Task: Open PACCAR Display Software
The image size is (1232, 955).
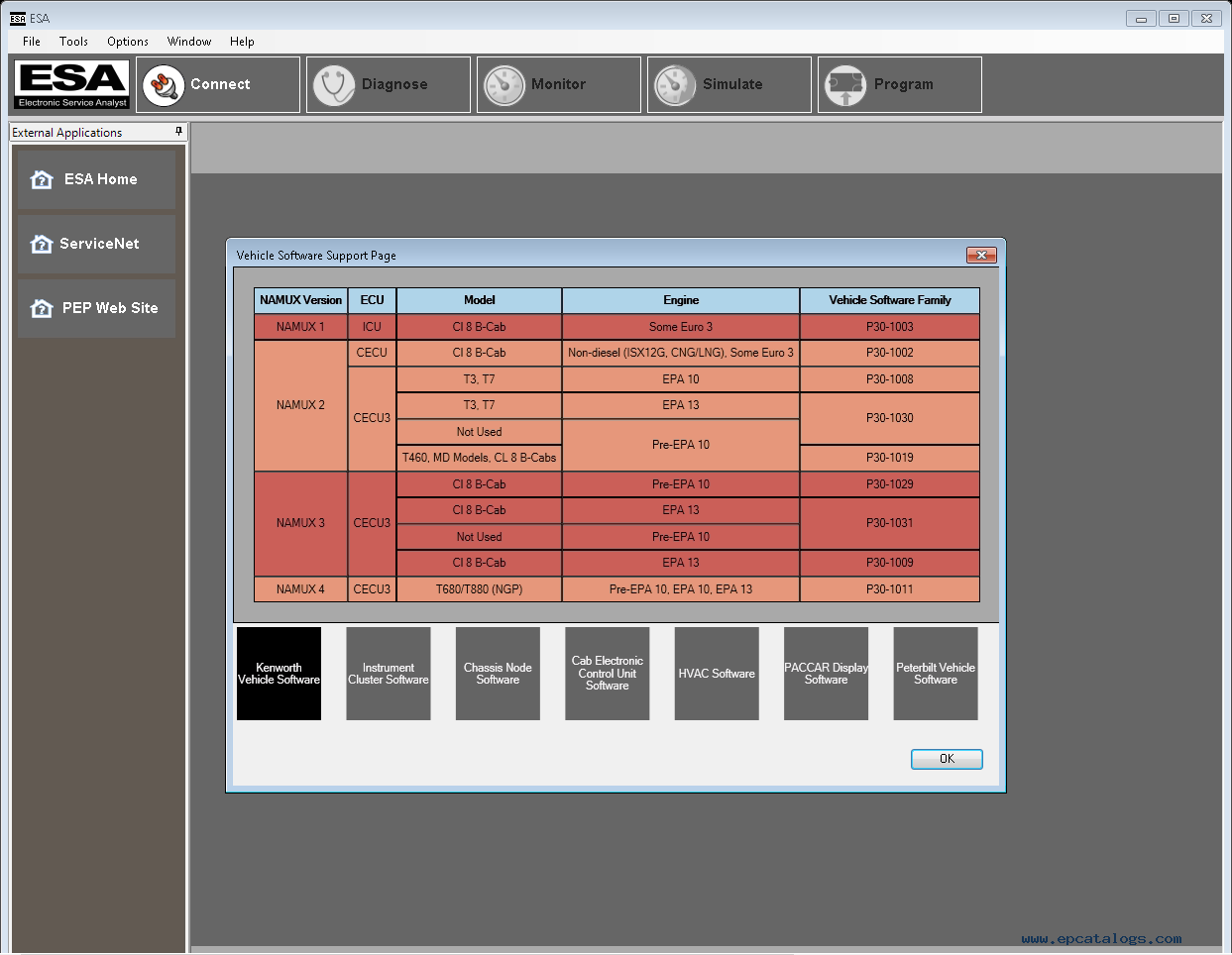Action: 826,674
